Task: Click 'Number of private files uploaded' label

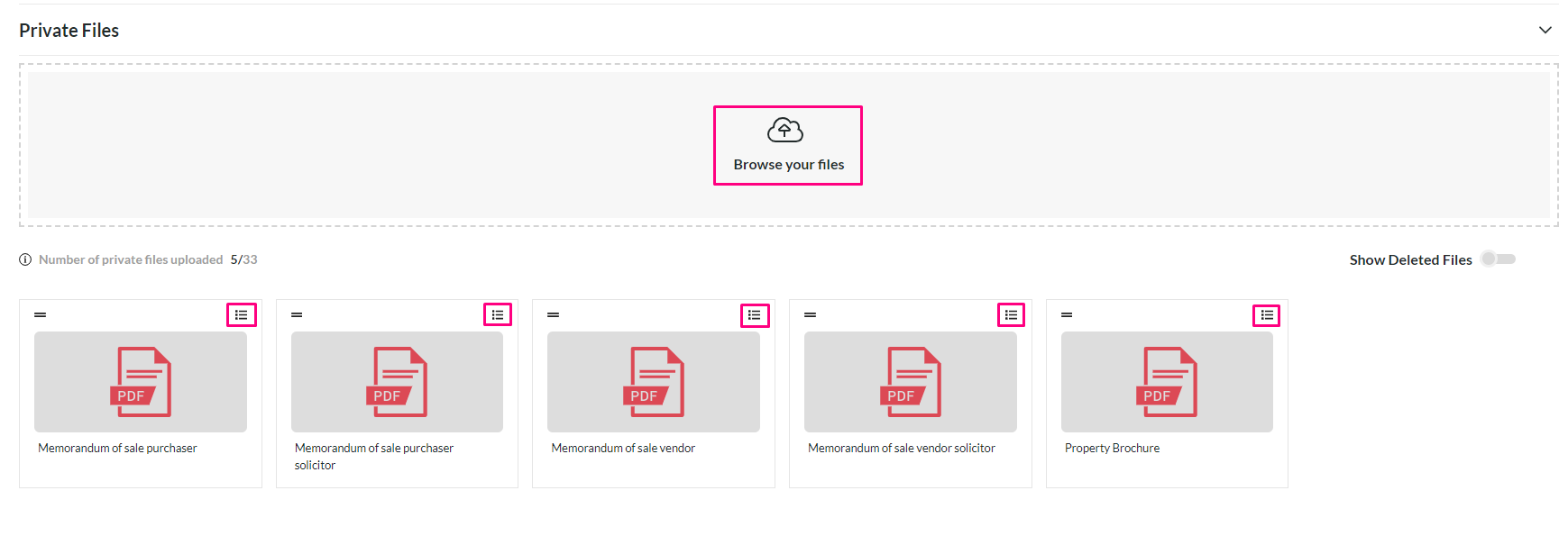Action: point(131,259)
